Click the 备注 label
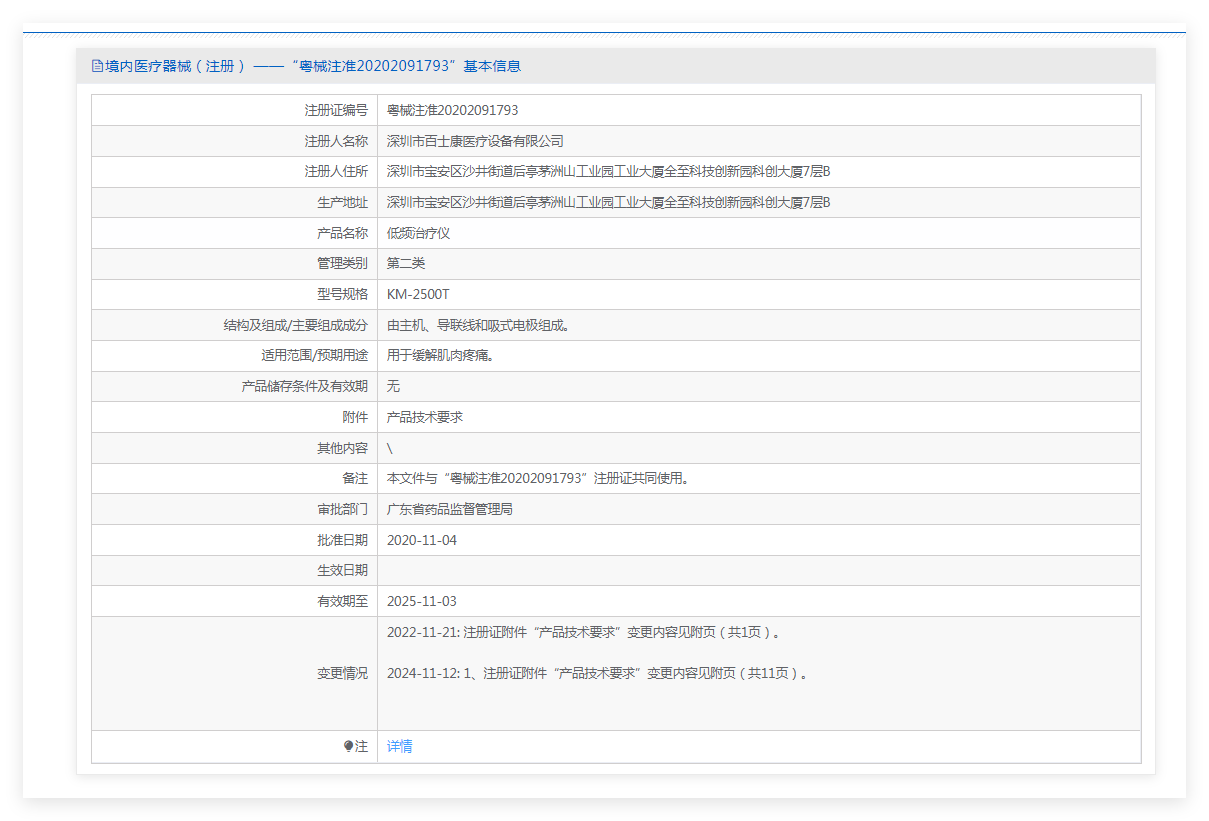This screenshot has width=1209, height=821. 355,478
